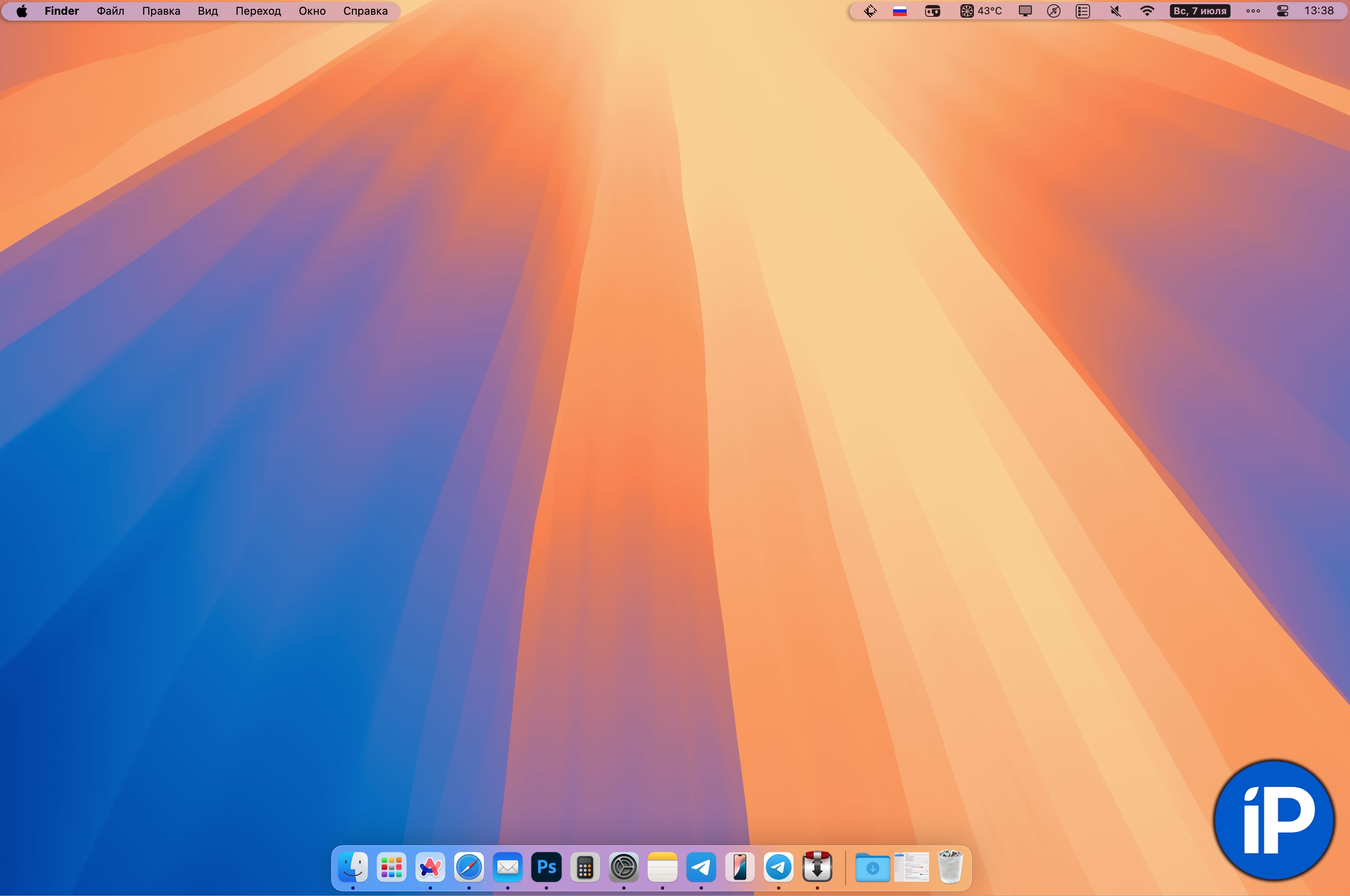
Task: Open Finder from the Dock
Action: pyautogui.click(x=353, y=867)
